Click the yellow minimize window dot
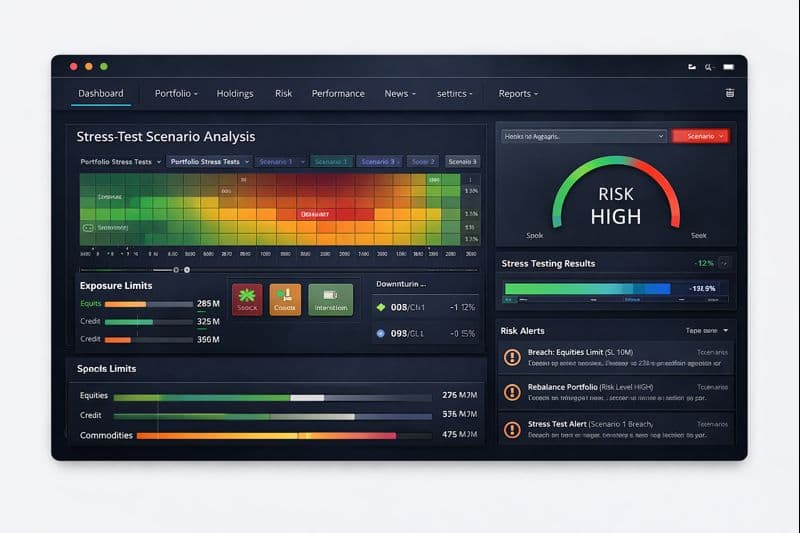The height and width of the screenshot is (533, 800). [89, 66]
